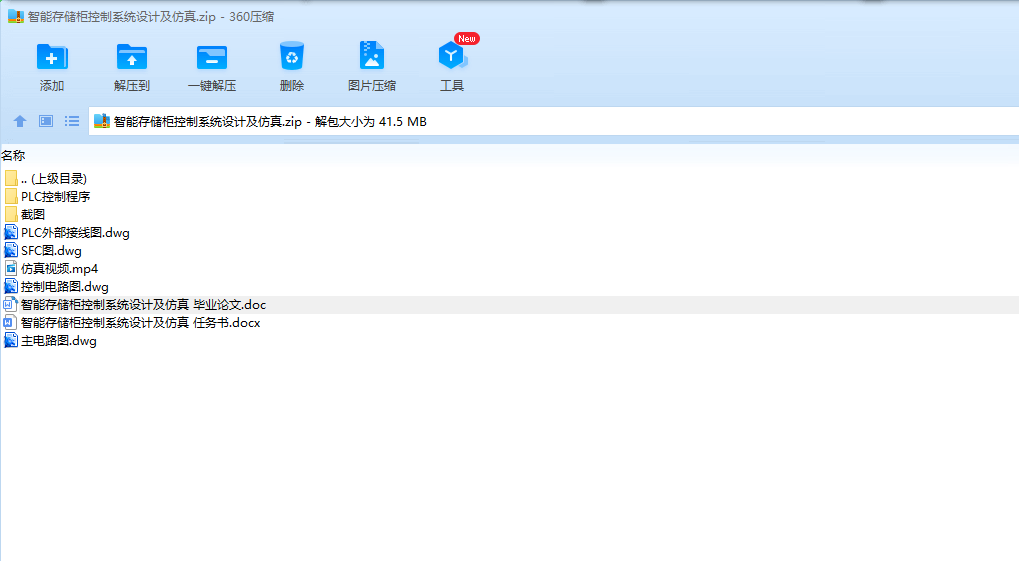Switch to large icon view mode
Screen dimensions: 1019x561
click(x=45, y=122)
